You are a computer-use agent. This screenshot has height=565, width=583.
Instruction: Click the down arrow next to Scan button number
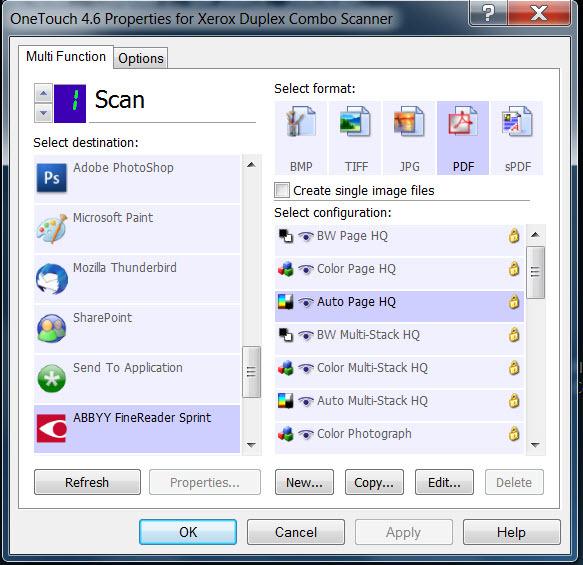coord(43,113)
